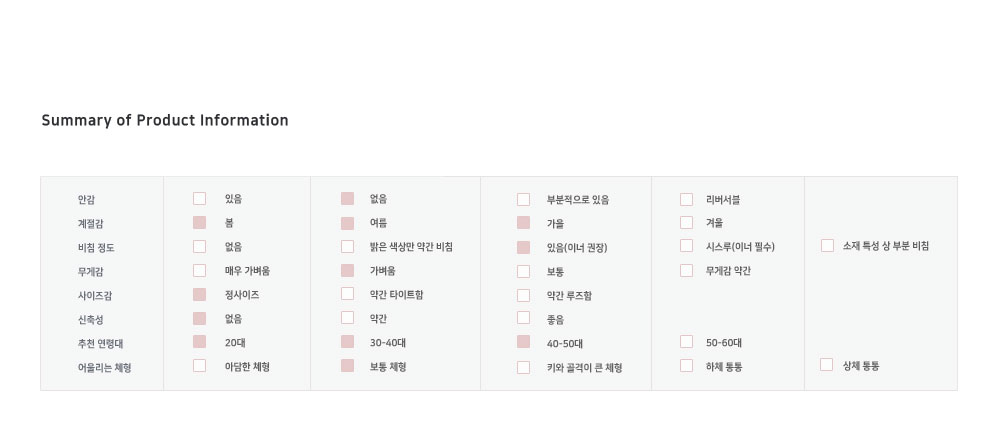
Task: Check the 리버서블 lining checkbox
Action: tap(686, 199)
